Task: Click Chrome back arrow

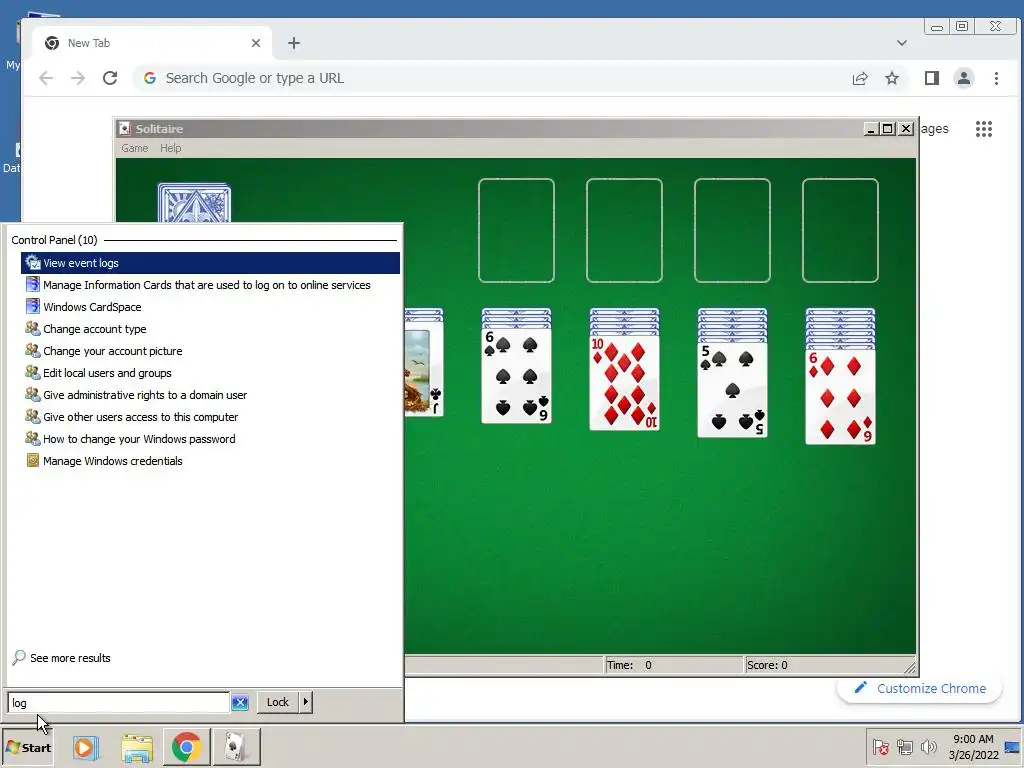Action: coord(46,78)
